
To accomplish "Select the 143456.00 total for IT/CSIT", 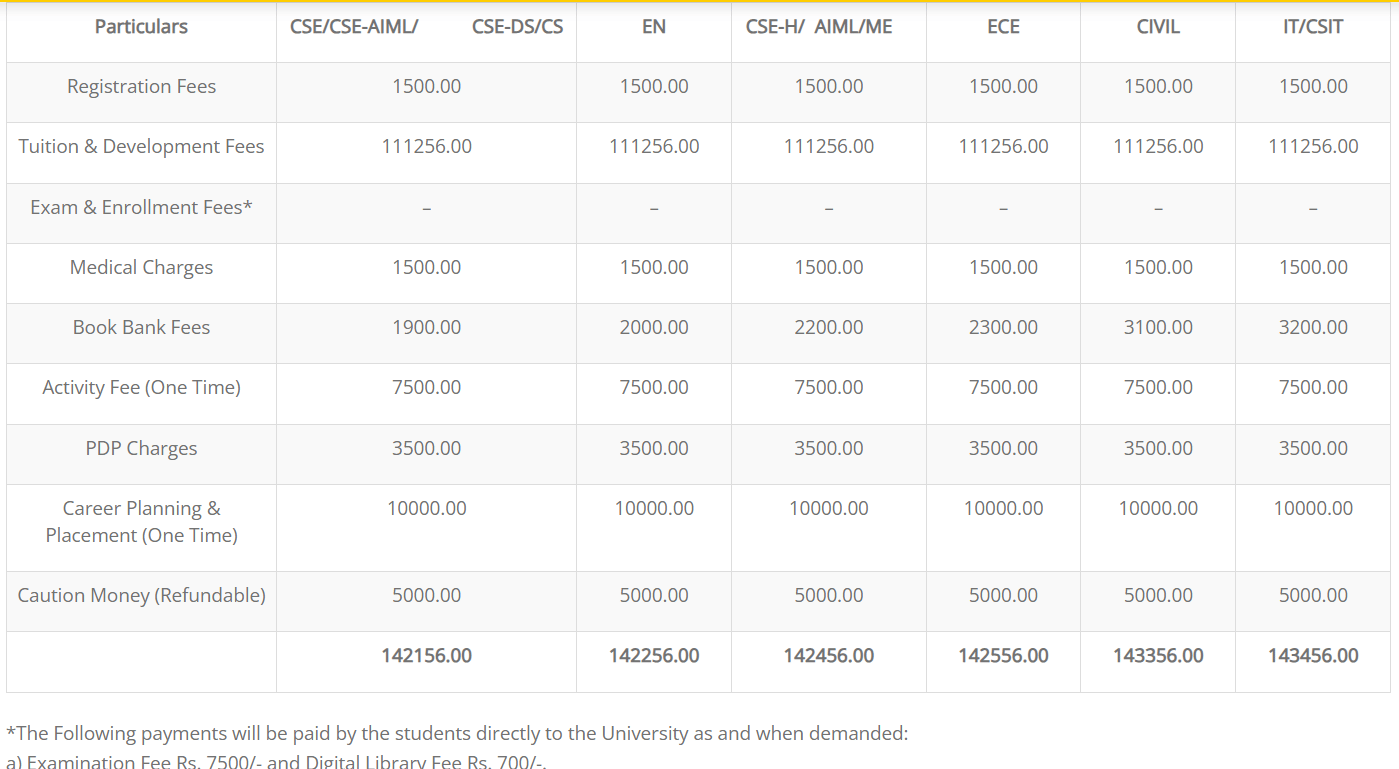I will click(1313, 656).
